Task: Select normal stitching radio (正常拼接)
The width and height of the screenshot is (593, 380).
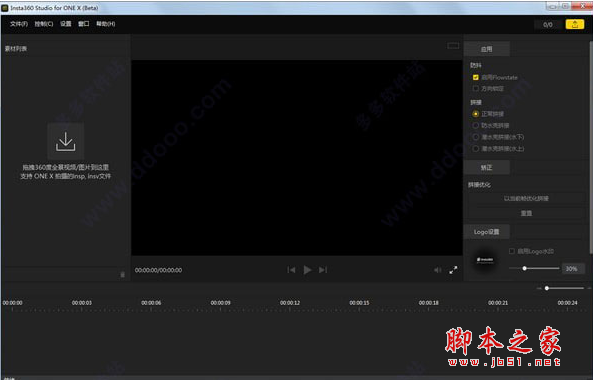Action: click(x=476, y=114)
